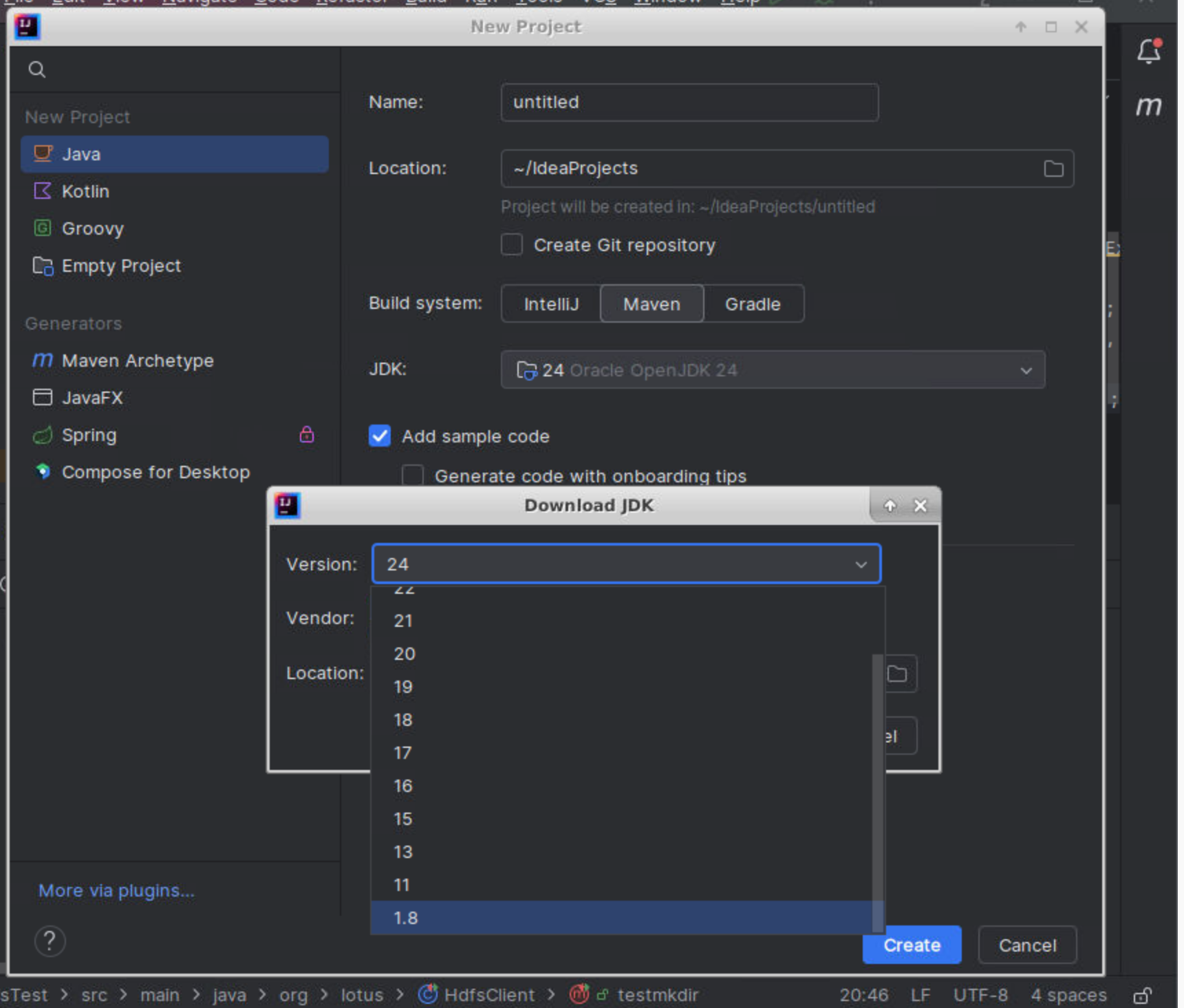This screenshot has width=1184, height=1008.
Task: Enable Generate code with onboarding tips
Action: 413,475
